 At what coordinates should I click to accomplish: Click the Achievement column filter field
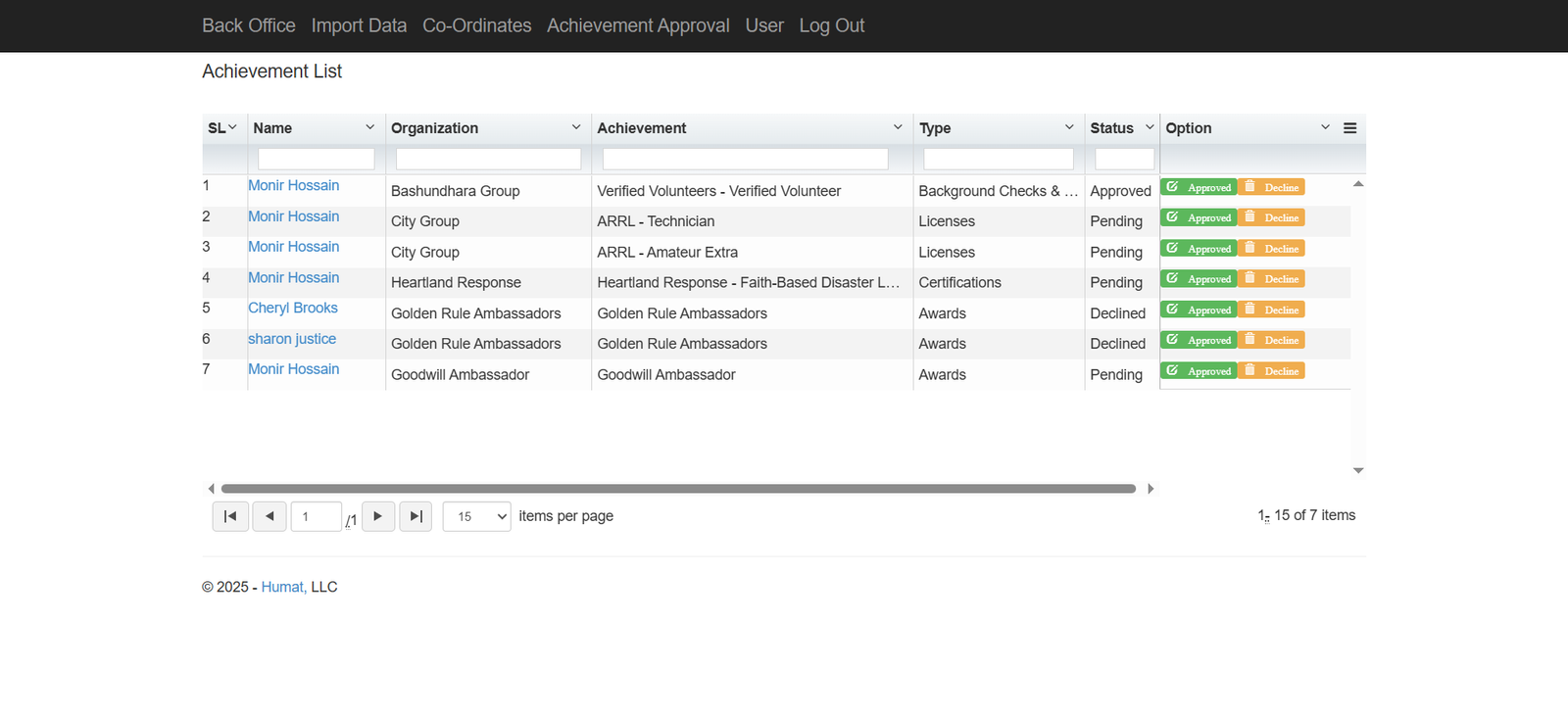tap(745, 159)
